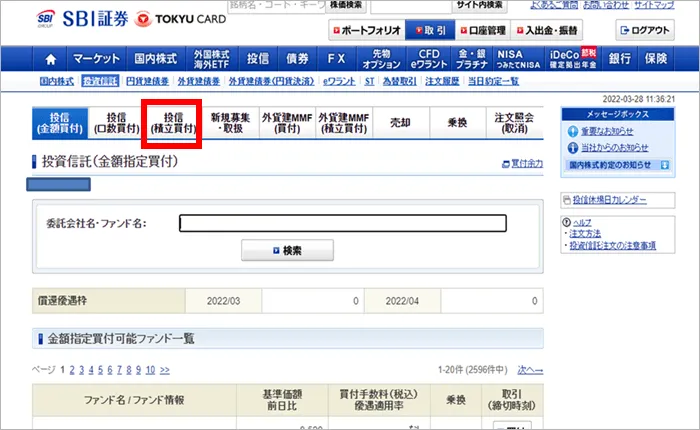This screenshot has width=700, height=430.
Task: Open the 注文履歴 link
Action: [x=442, y=81]
